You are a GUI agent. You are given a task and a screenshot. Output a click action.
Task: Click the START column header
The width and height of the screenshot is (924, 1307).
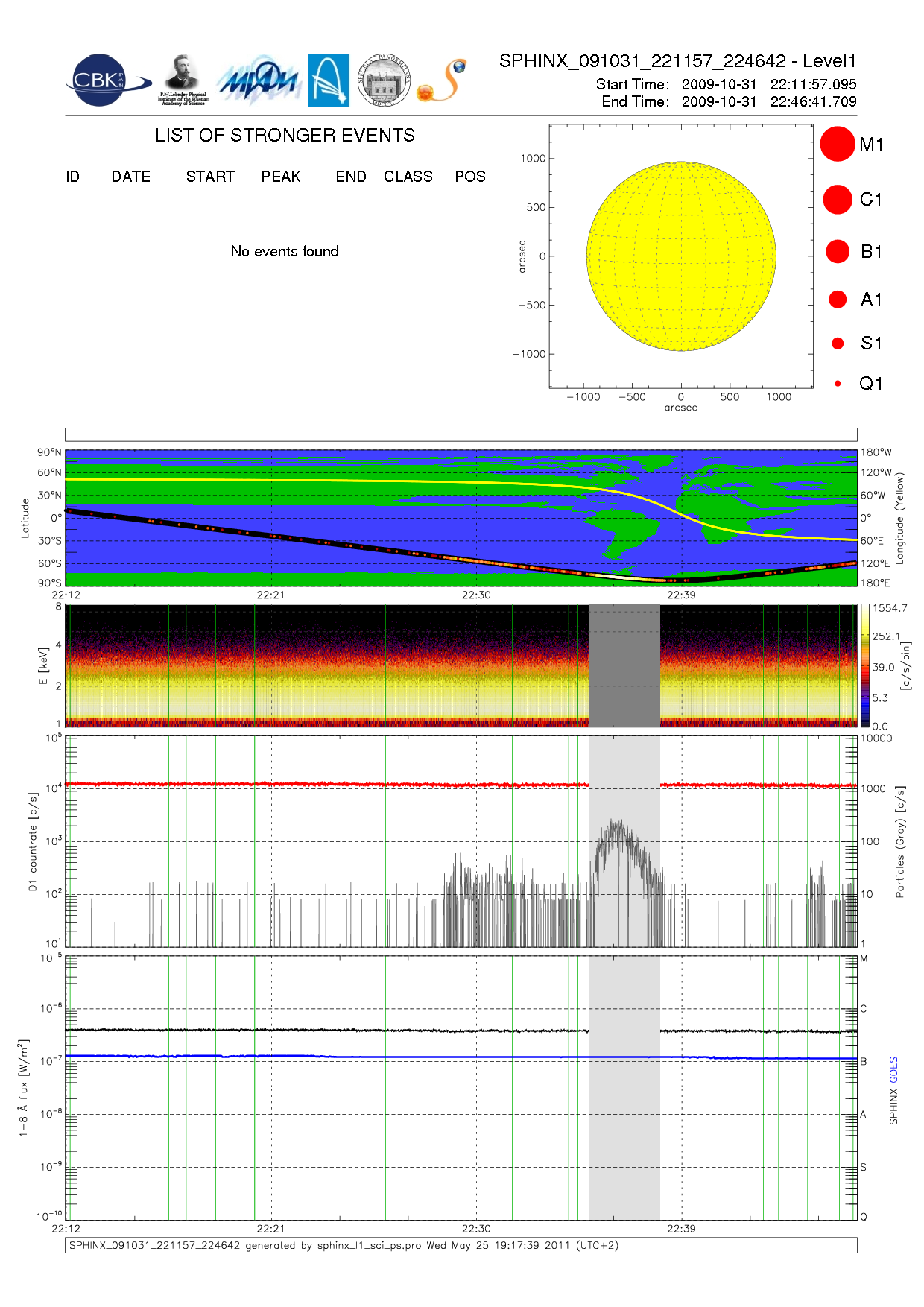click(210, 177)
